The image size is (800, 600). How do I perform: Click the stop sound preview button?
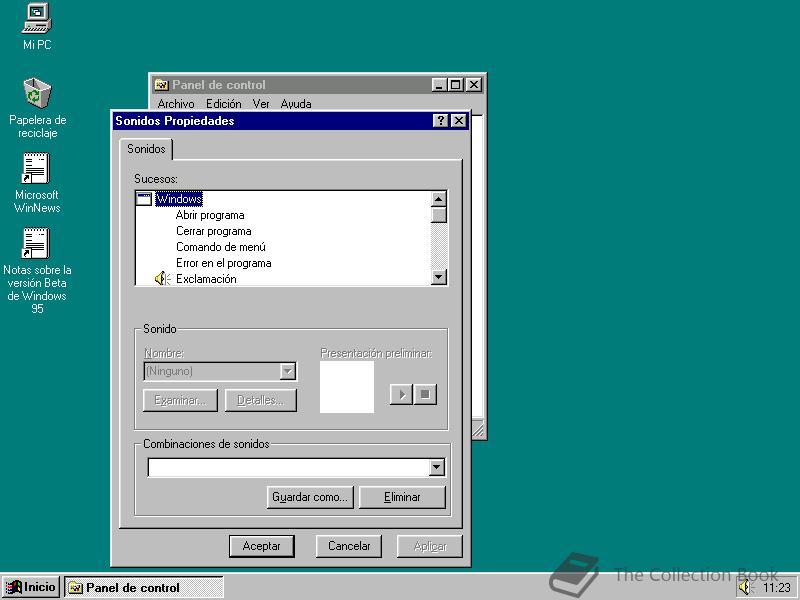425,394
